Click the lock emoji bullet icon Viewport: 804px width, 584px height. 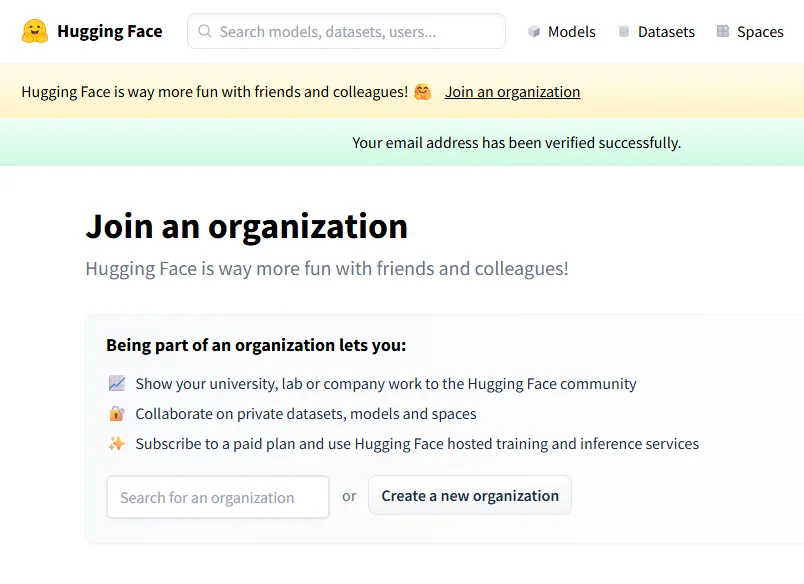117,414
